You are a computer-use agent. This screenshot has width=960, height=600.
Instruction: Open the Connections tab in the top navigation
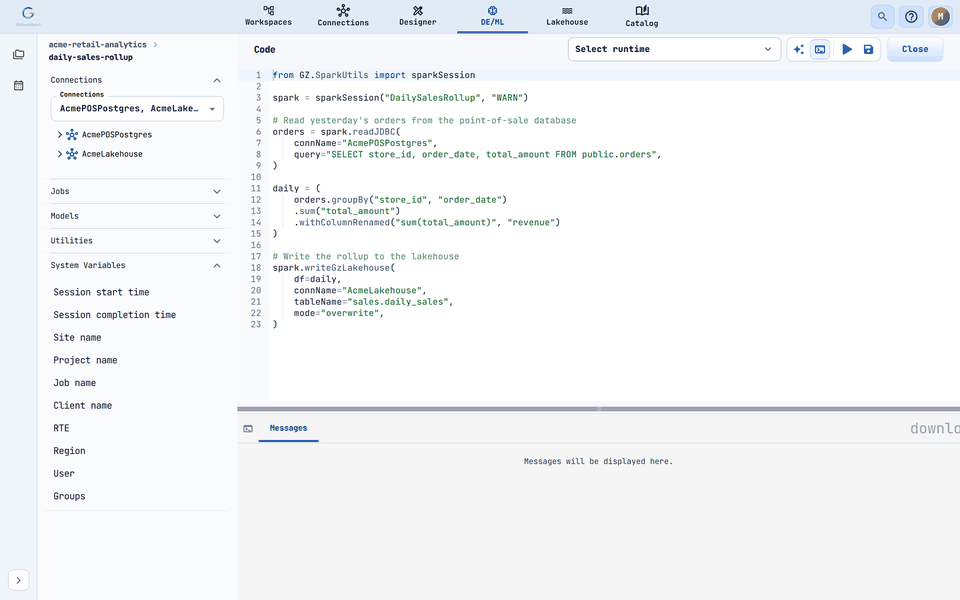pos(343,16)
